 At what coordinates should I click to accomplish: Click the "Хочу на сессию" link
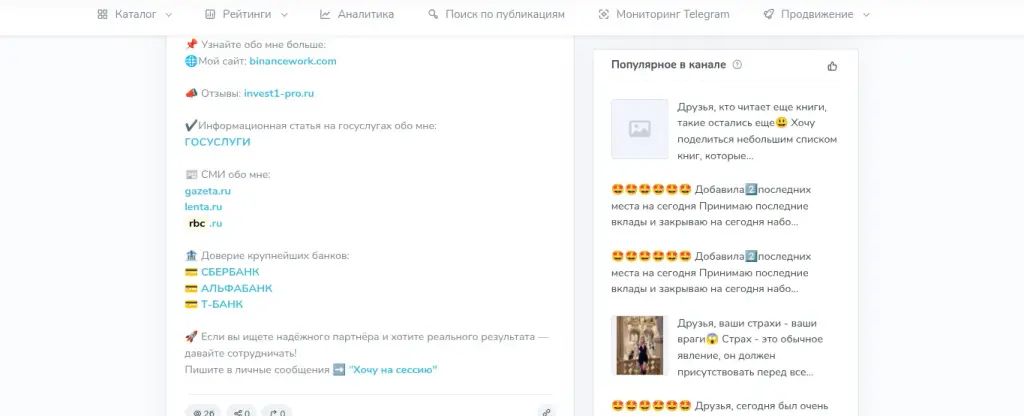[393, 370]
